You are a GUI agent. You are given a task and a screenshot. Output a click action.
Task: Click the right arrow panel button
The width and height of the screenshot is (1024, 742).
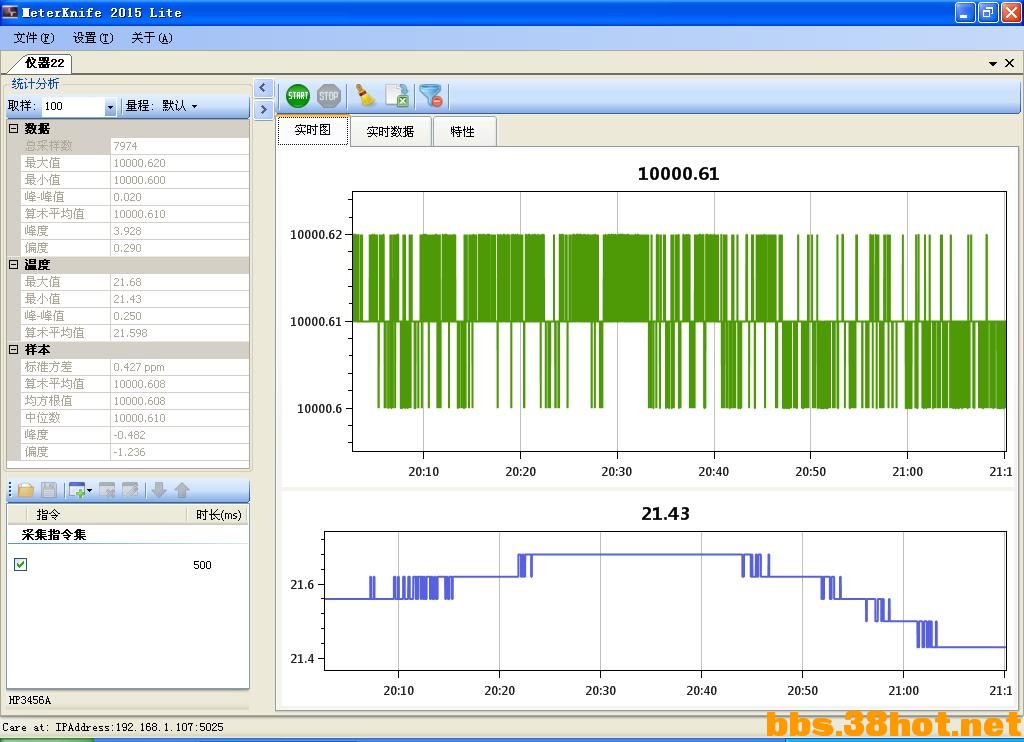click(263, 109)
